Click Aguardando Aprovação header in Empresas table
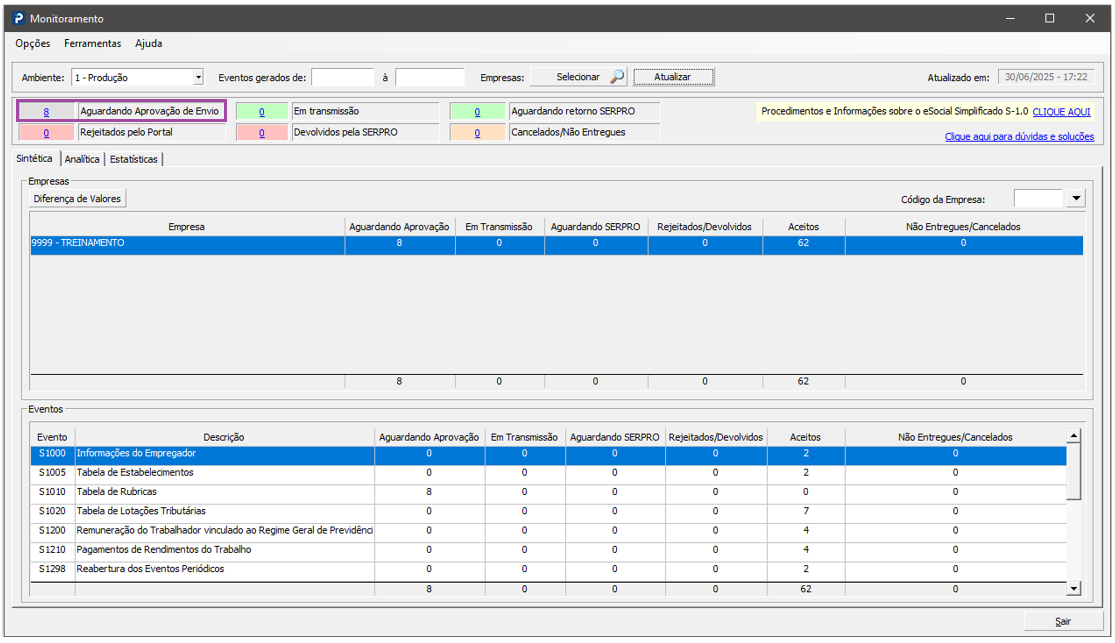 [400, 227]
